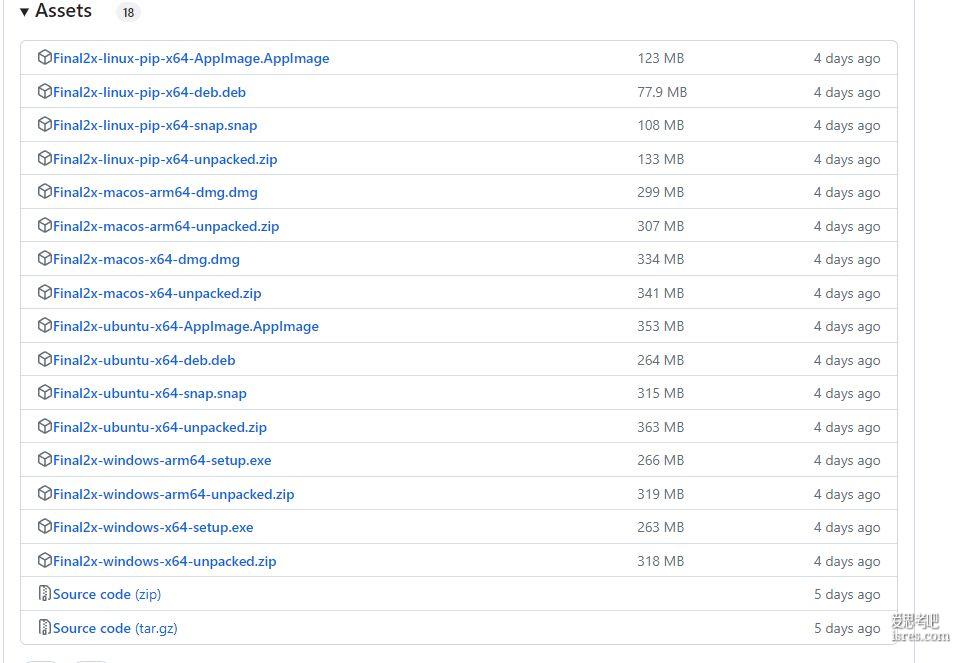Click "4 days ago" in the 299 MB row
The width and height of the screenshot is (974, 663).
[847, 193]
